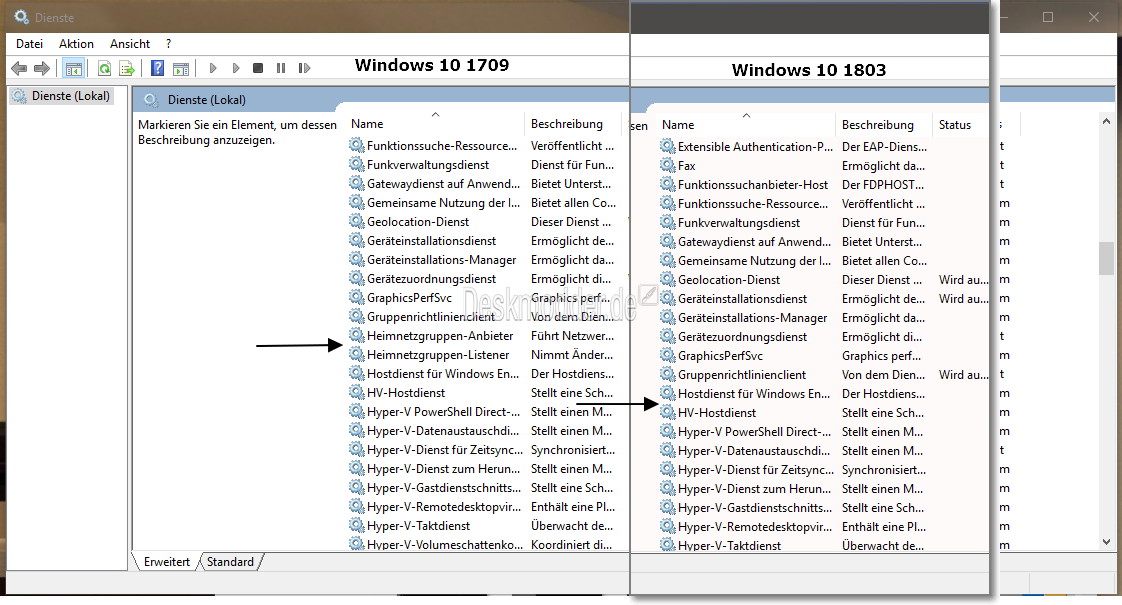Click the gear icon beside Heimnetzgruppen-Listener
1122x605 pixels.
(356, 354)
